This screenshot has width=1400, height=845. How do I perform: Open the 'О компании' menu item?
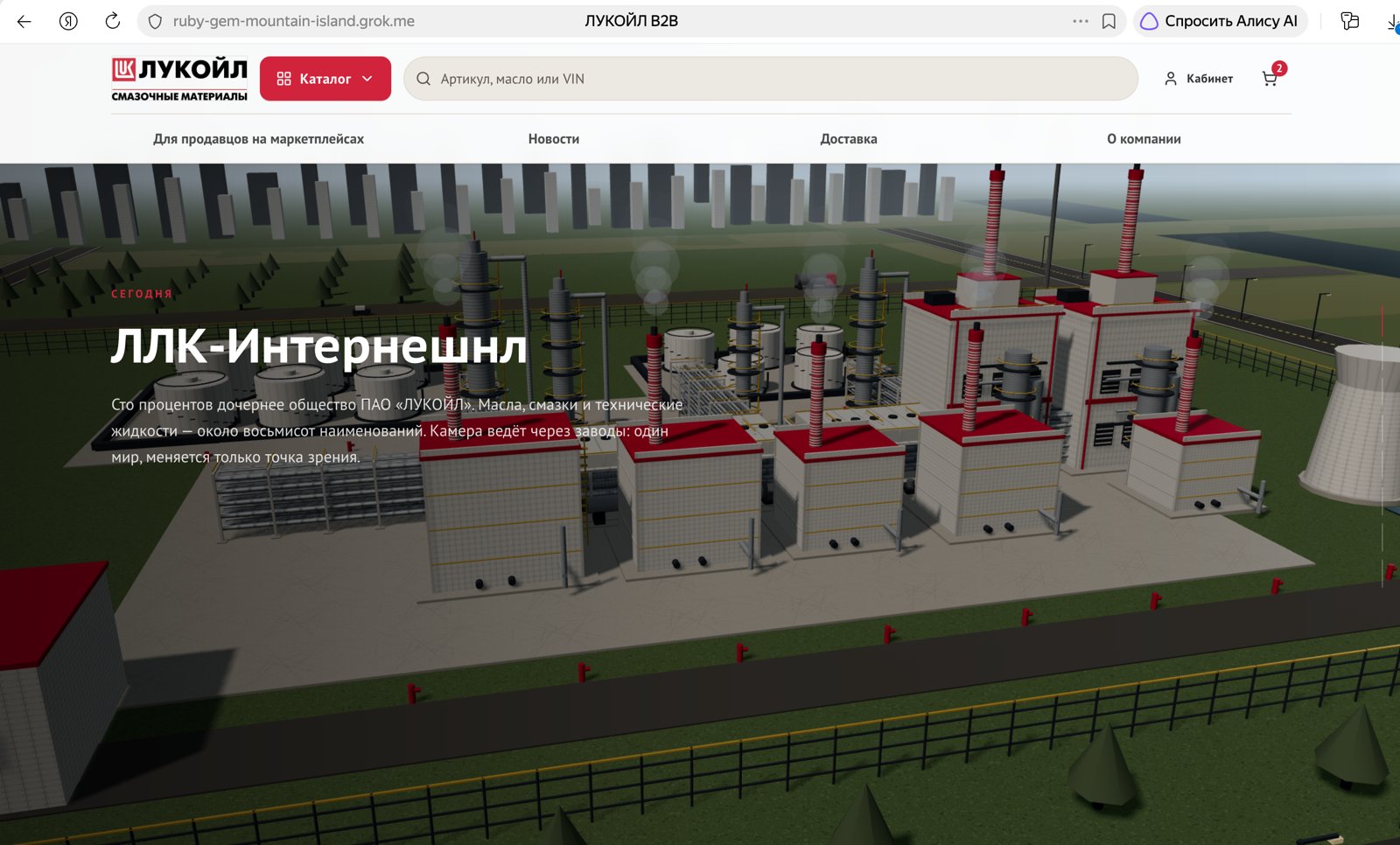(1144, 139)
